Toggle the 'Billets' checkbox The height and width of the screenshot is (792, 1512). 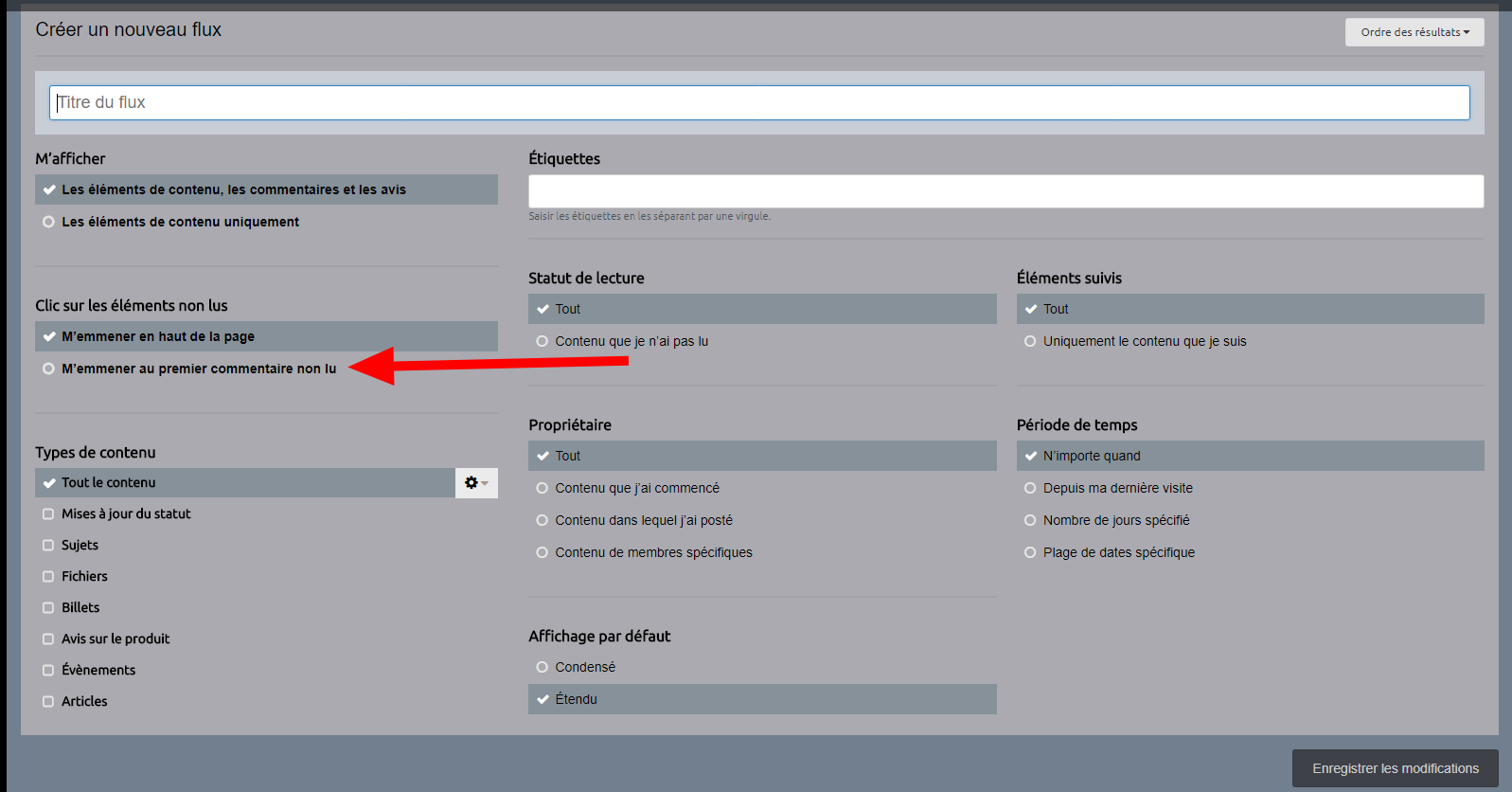(48, 607)
